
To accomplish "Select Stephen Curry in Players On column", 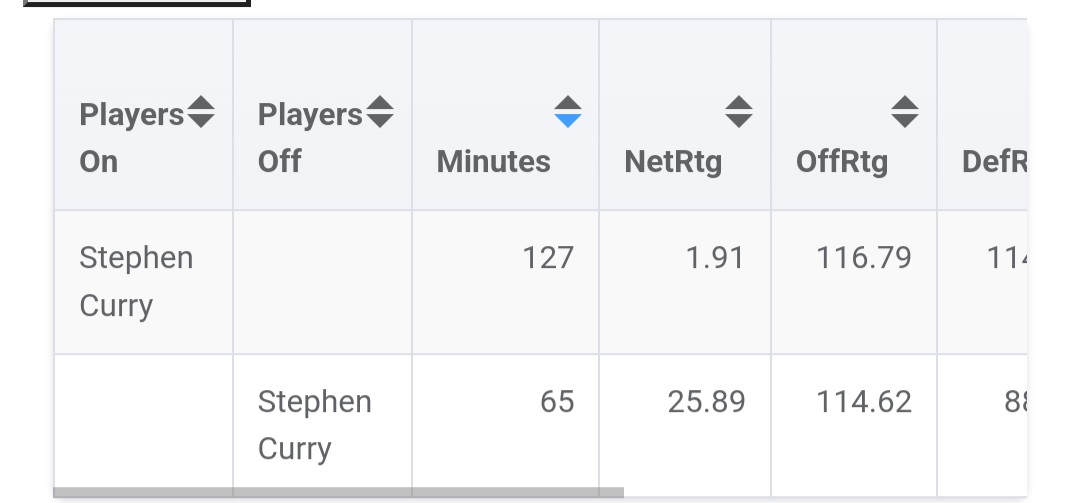I will [x=136, y=281].
